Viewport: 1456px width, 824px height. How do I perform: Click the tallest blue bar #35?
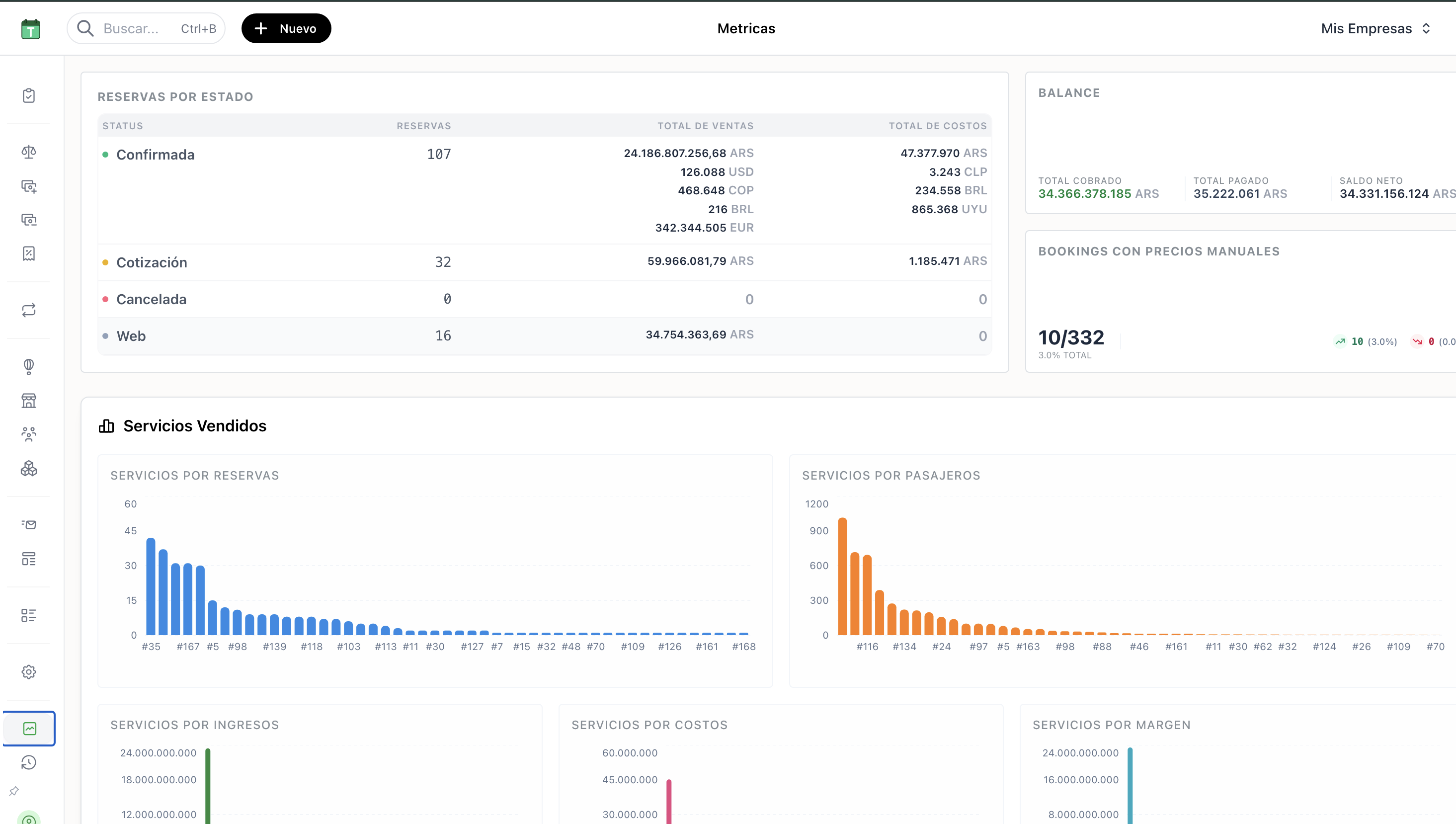[x=151, y=586]
